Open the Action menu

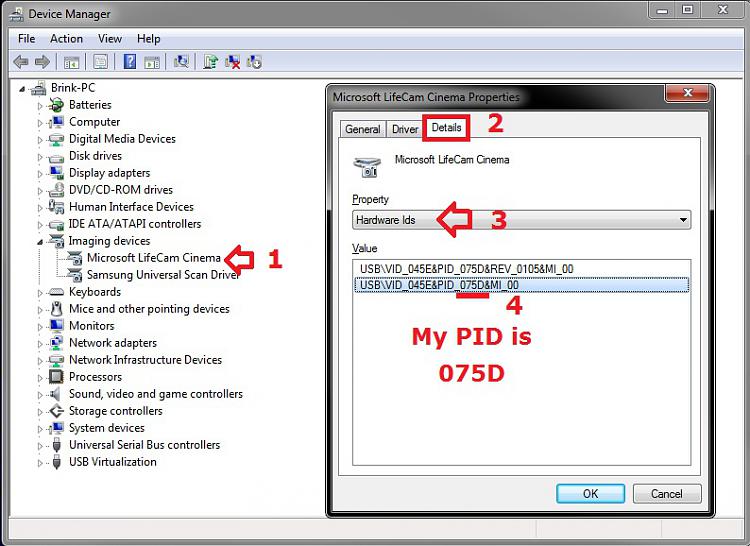(x=66, y=39)
